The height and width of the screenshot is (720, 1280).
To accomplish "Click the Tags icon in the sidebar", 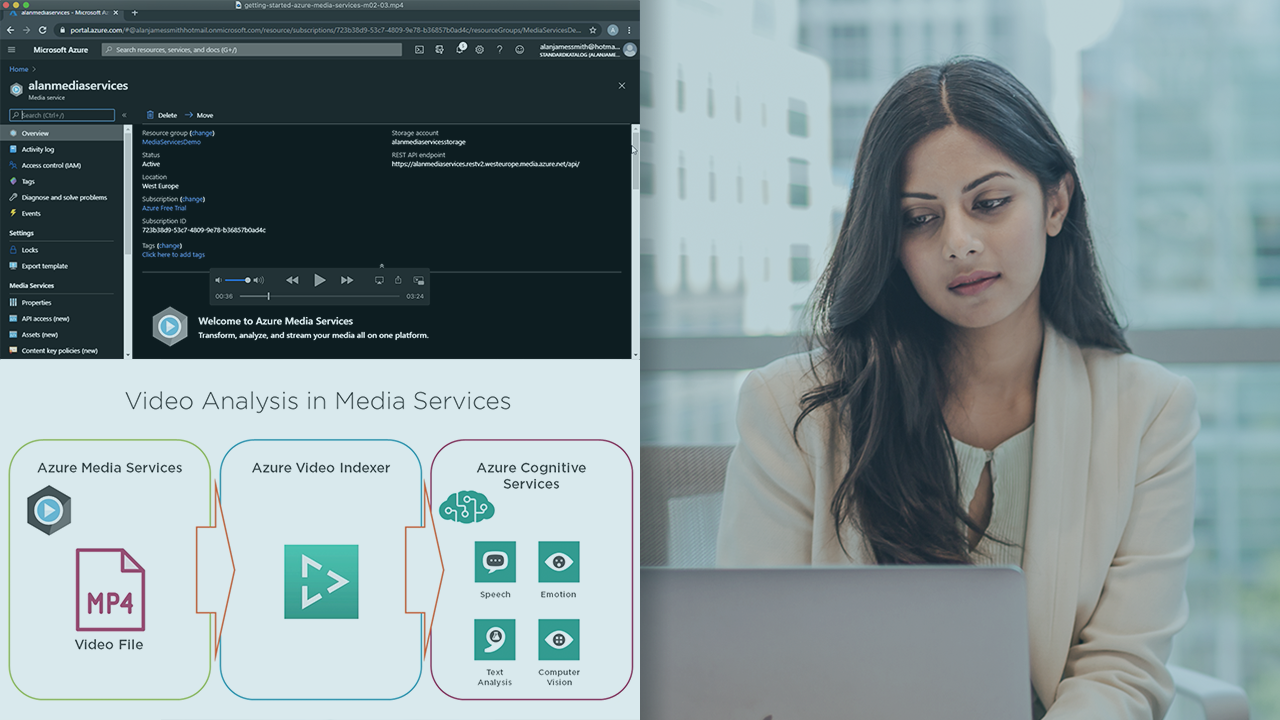I will (x=13, y=182).
